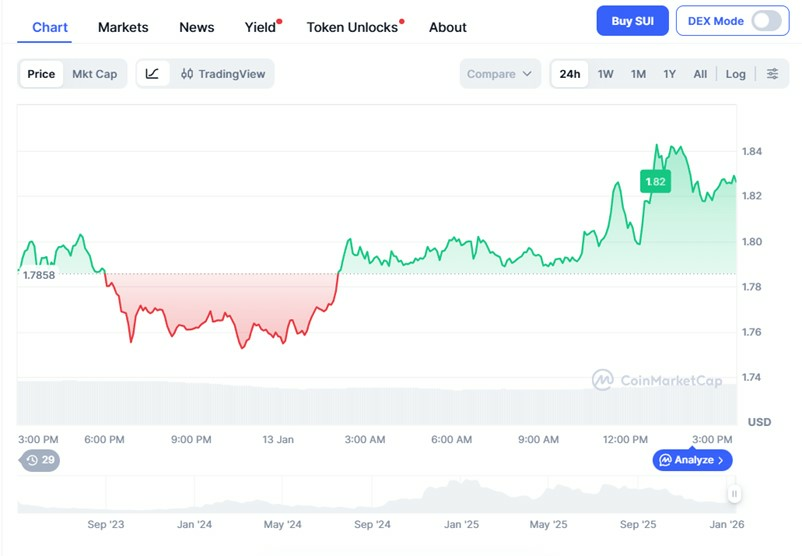Open the Compare dropdown
The height and width of the screenshot is (556, 802).
(499, 74)
